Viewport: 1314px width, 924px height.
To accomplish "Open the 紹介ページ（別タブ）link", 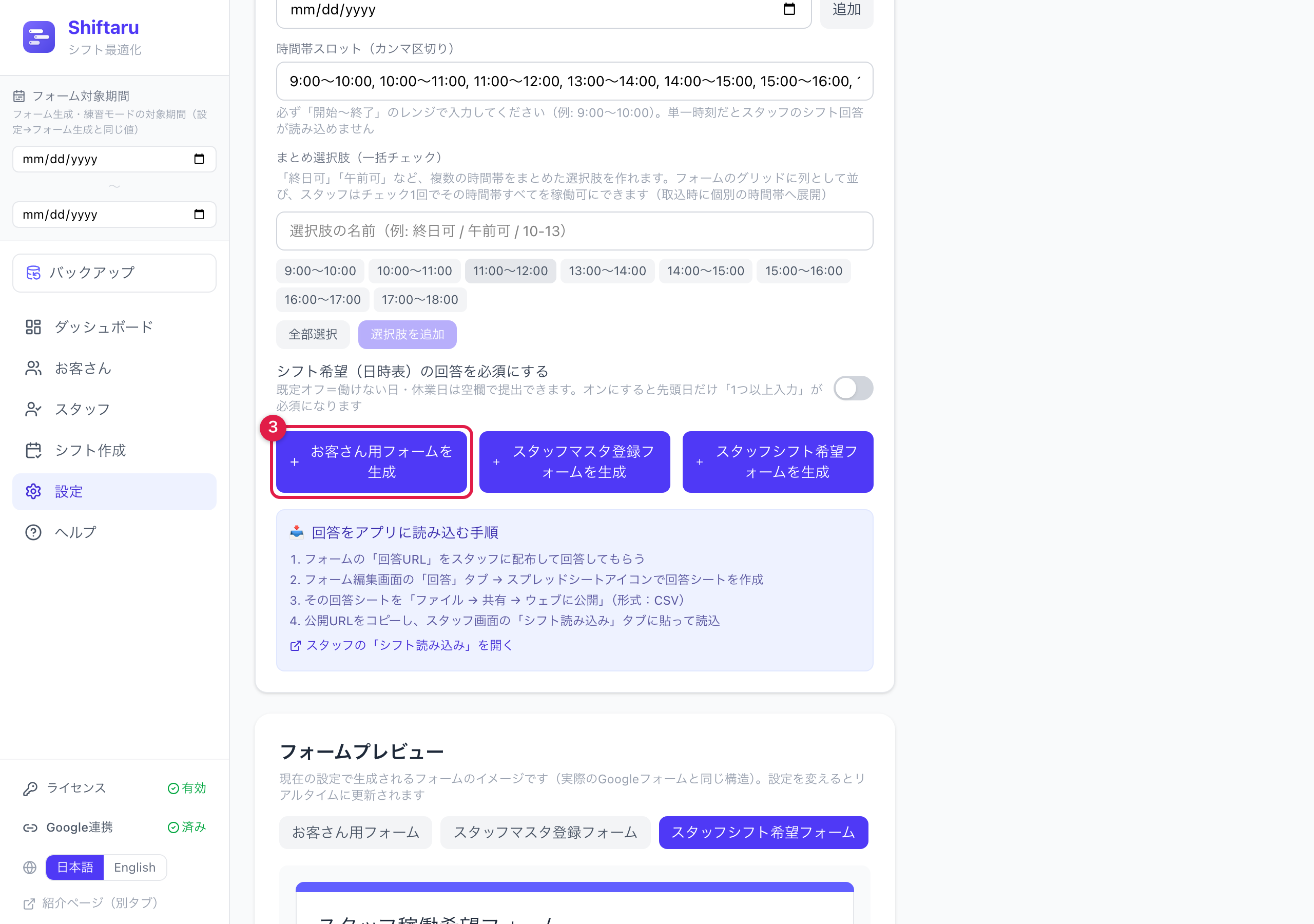I will click(x=90, y=903).
